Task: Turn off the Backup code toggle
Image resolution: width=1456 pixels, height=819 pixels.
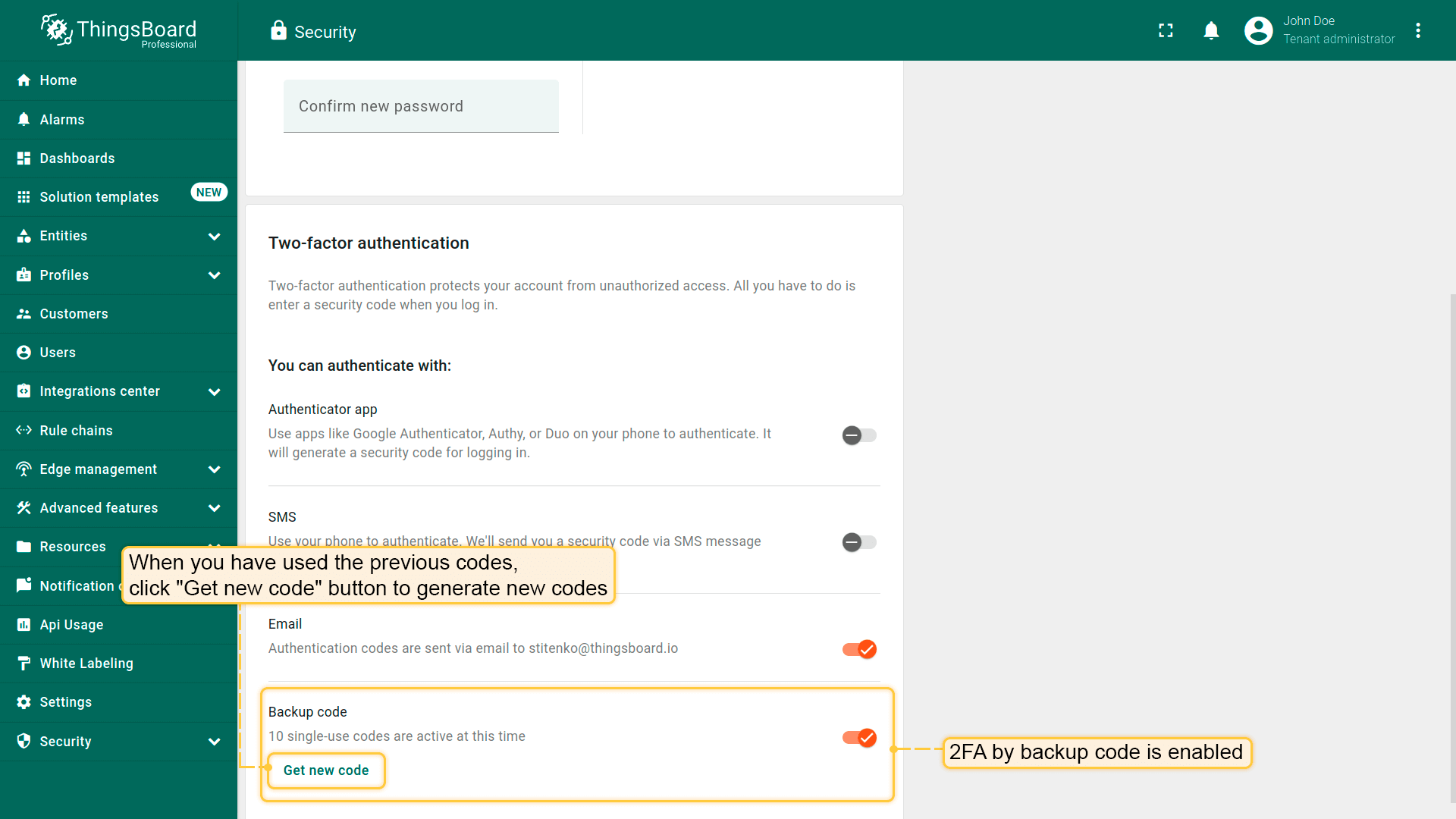Action: (x=859, y=738)
